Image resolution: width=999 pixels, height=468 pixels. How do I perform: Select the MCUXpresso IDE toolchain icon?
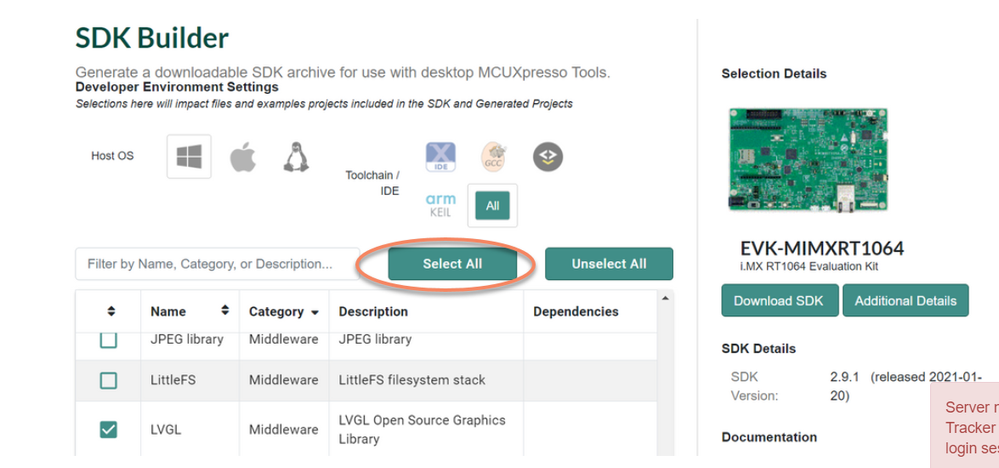tap(441, 157)
